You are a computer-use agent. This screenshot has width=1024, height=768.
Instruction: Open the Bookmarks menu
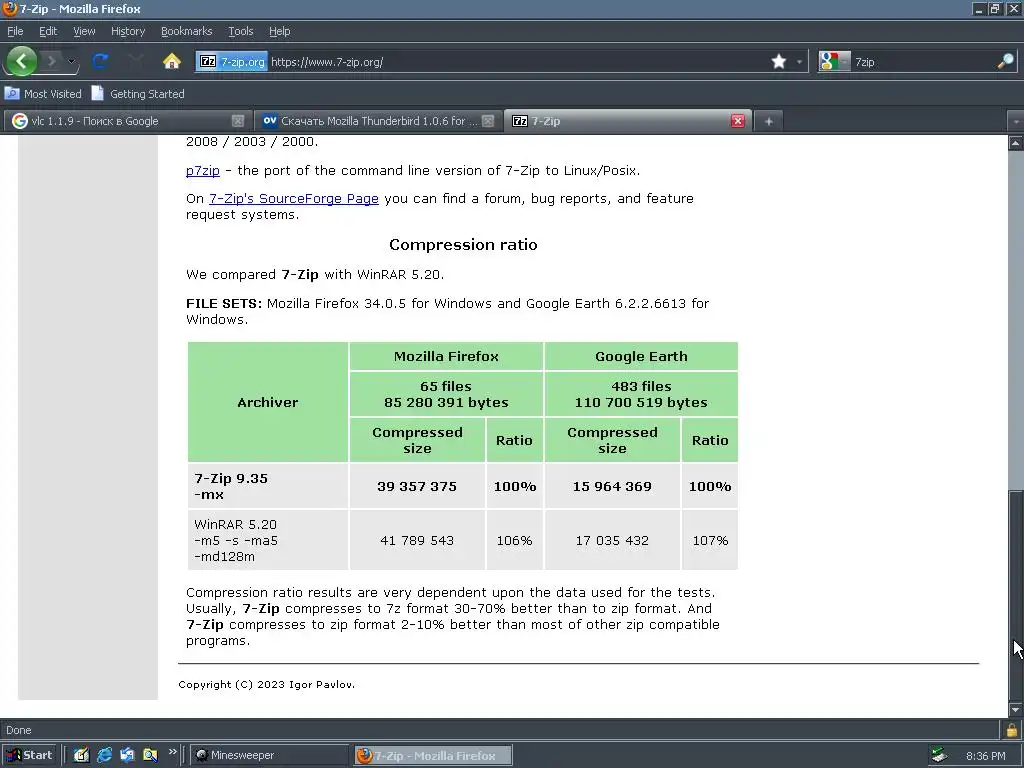click(186, 31)
